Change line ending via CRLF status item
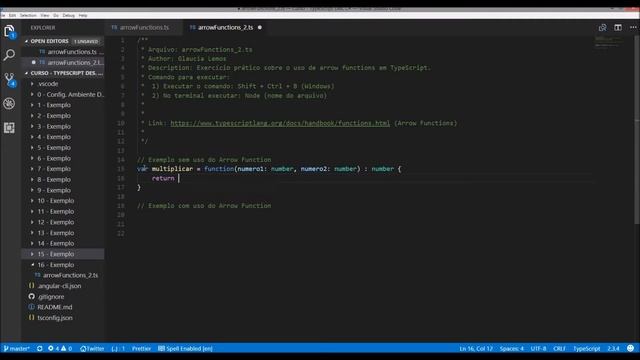This screenshot has width=640, height=360. (559, 348)
